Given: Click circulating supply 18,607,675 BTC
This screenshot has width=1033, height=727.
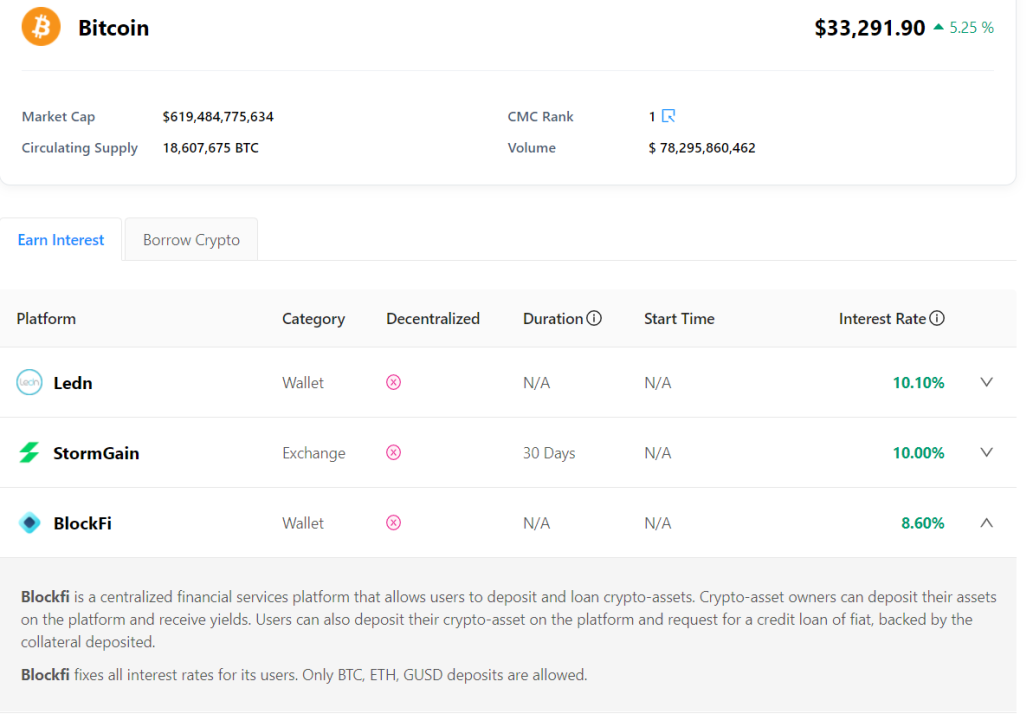Looking at the screenshot, I should pyautogui.click(x=211, y=148).
